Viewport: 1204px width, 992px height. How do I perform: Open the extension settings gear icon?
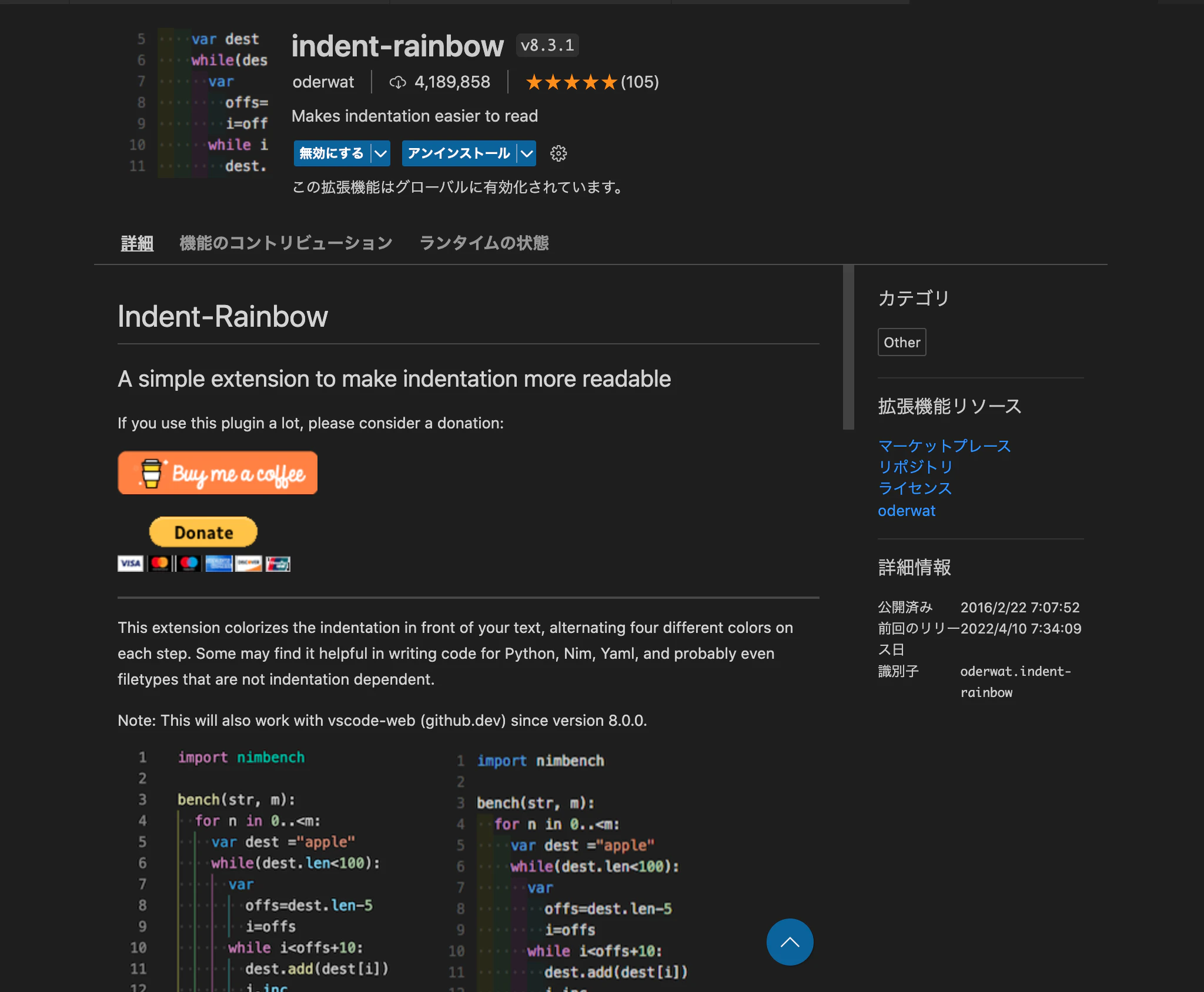coord(558,153)
